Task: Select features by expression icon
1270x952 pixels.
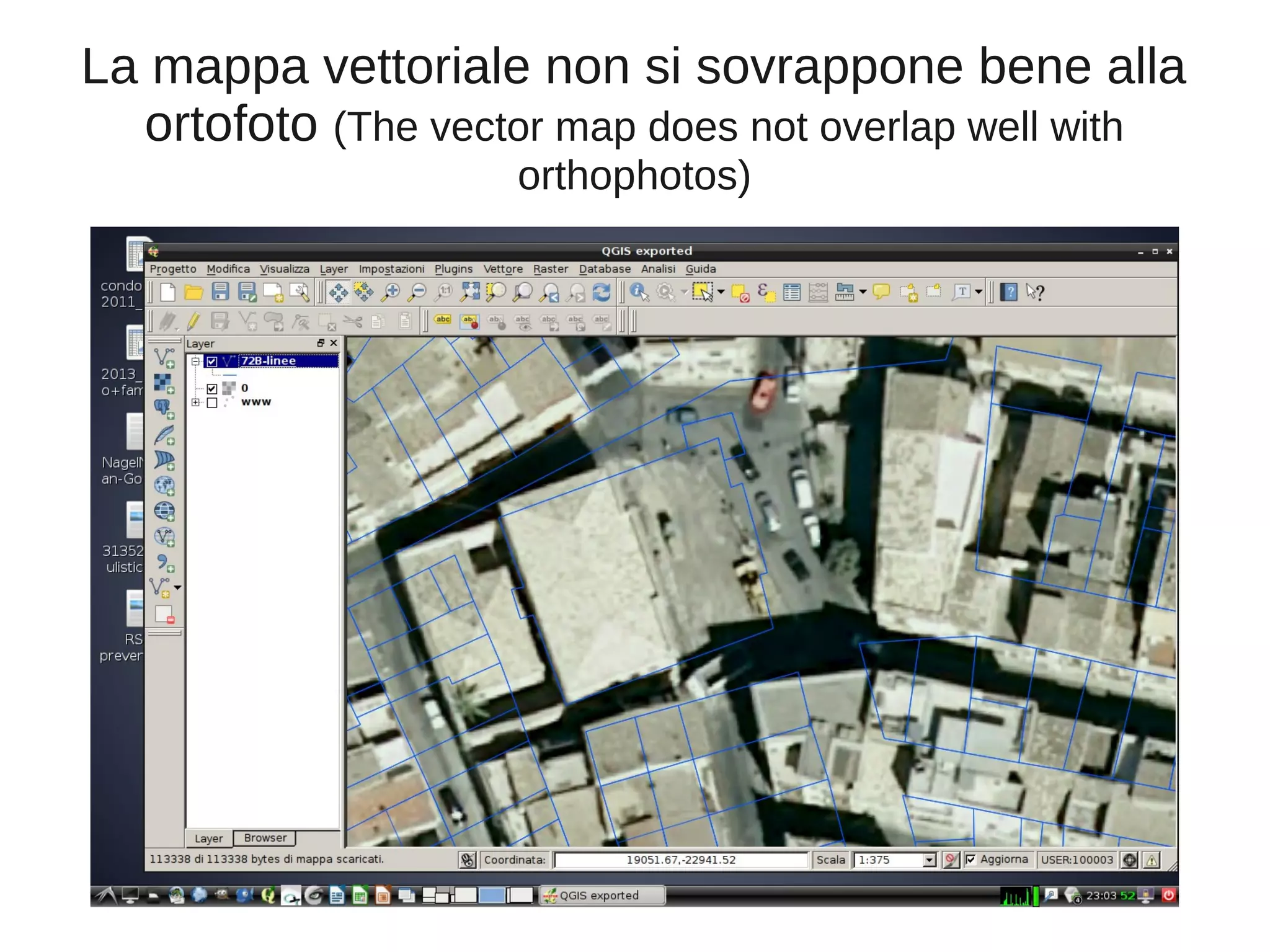Action: tap(766, 292)
